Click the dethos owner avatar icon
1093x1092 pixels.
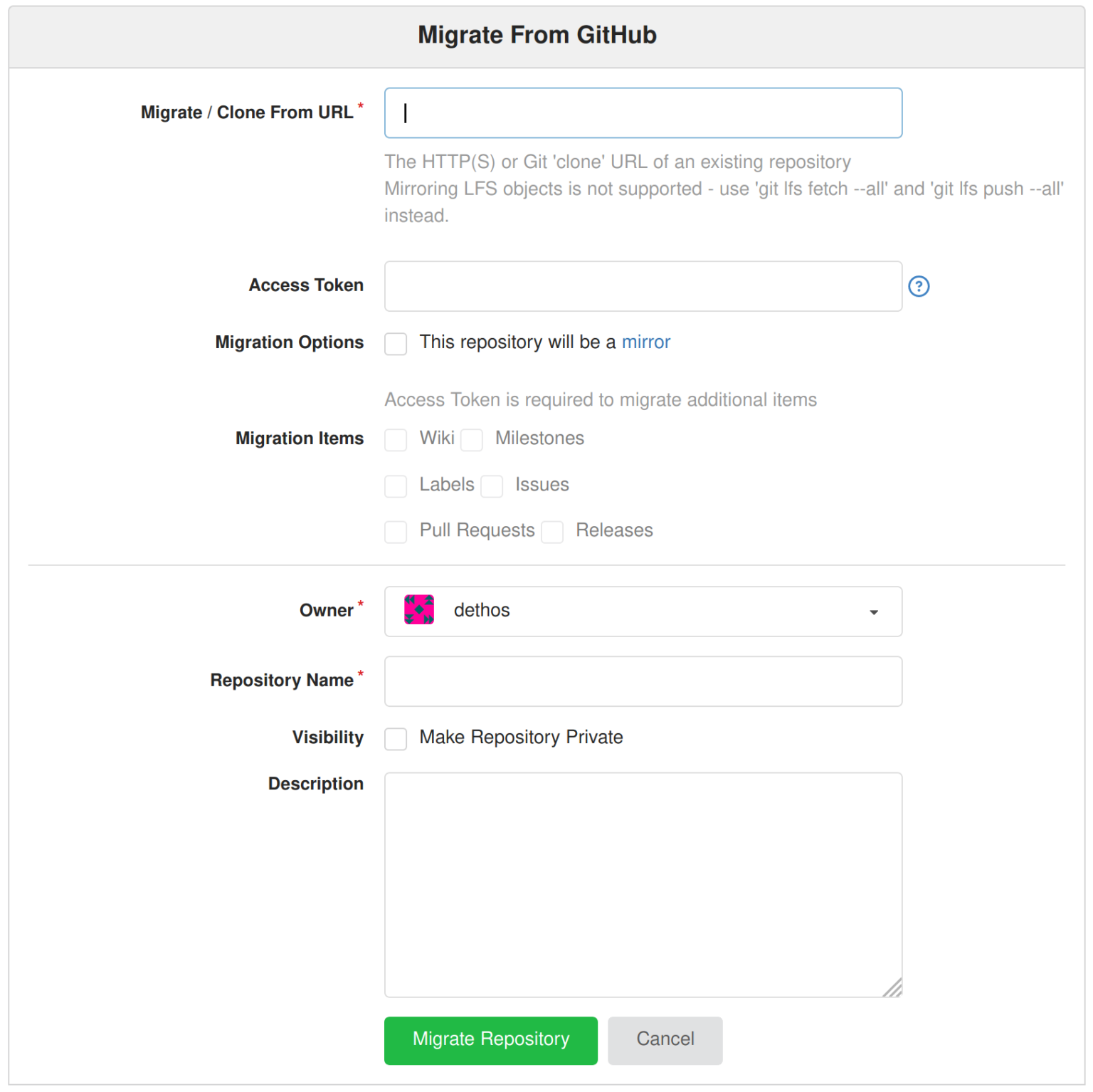pos(418,610)
